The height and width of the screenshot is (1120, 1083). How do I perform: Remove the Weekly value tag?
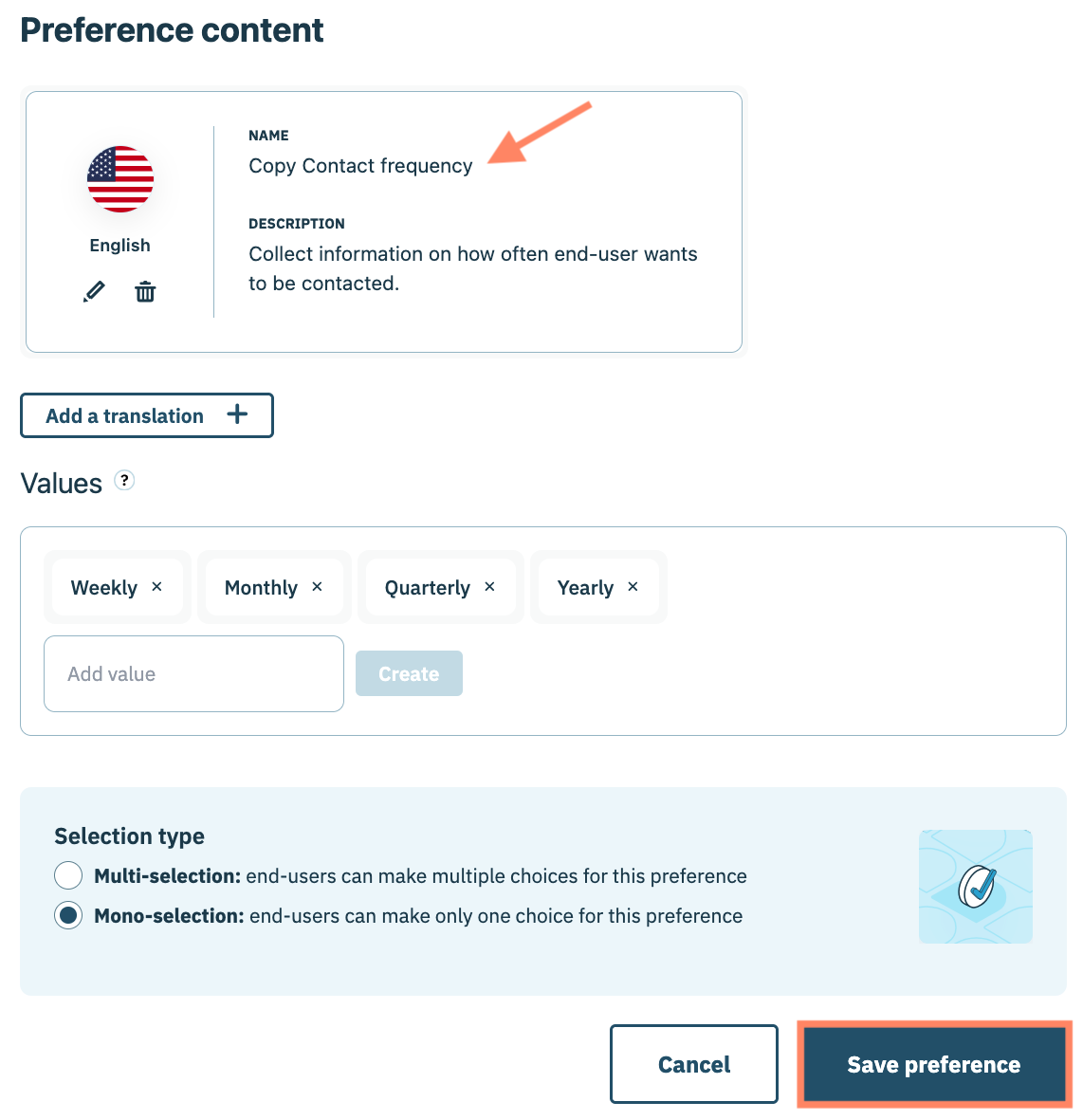157,587
